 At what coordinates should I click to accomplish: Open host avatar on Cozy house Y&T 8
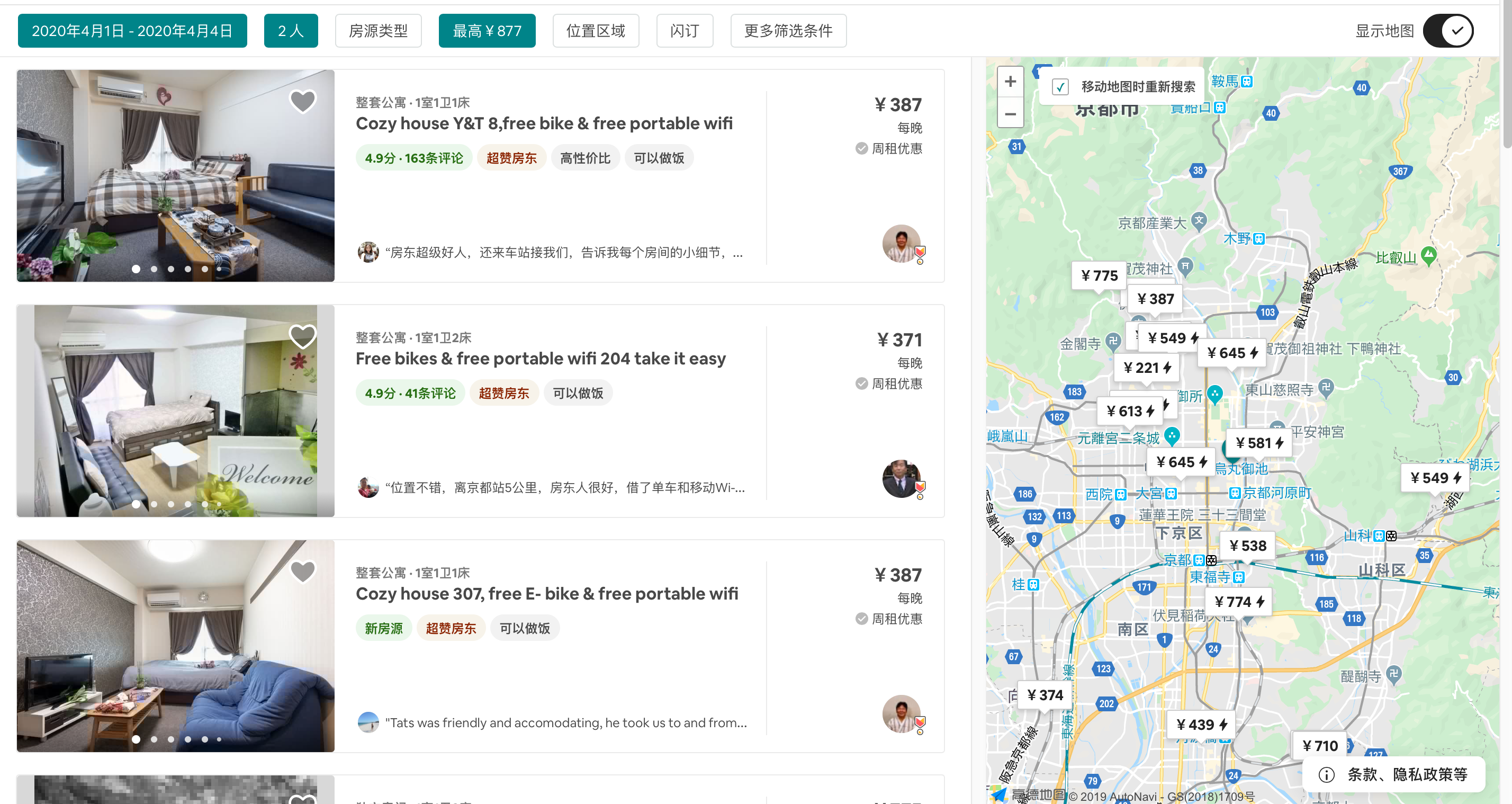(x=901, y=243)
